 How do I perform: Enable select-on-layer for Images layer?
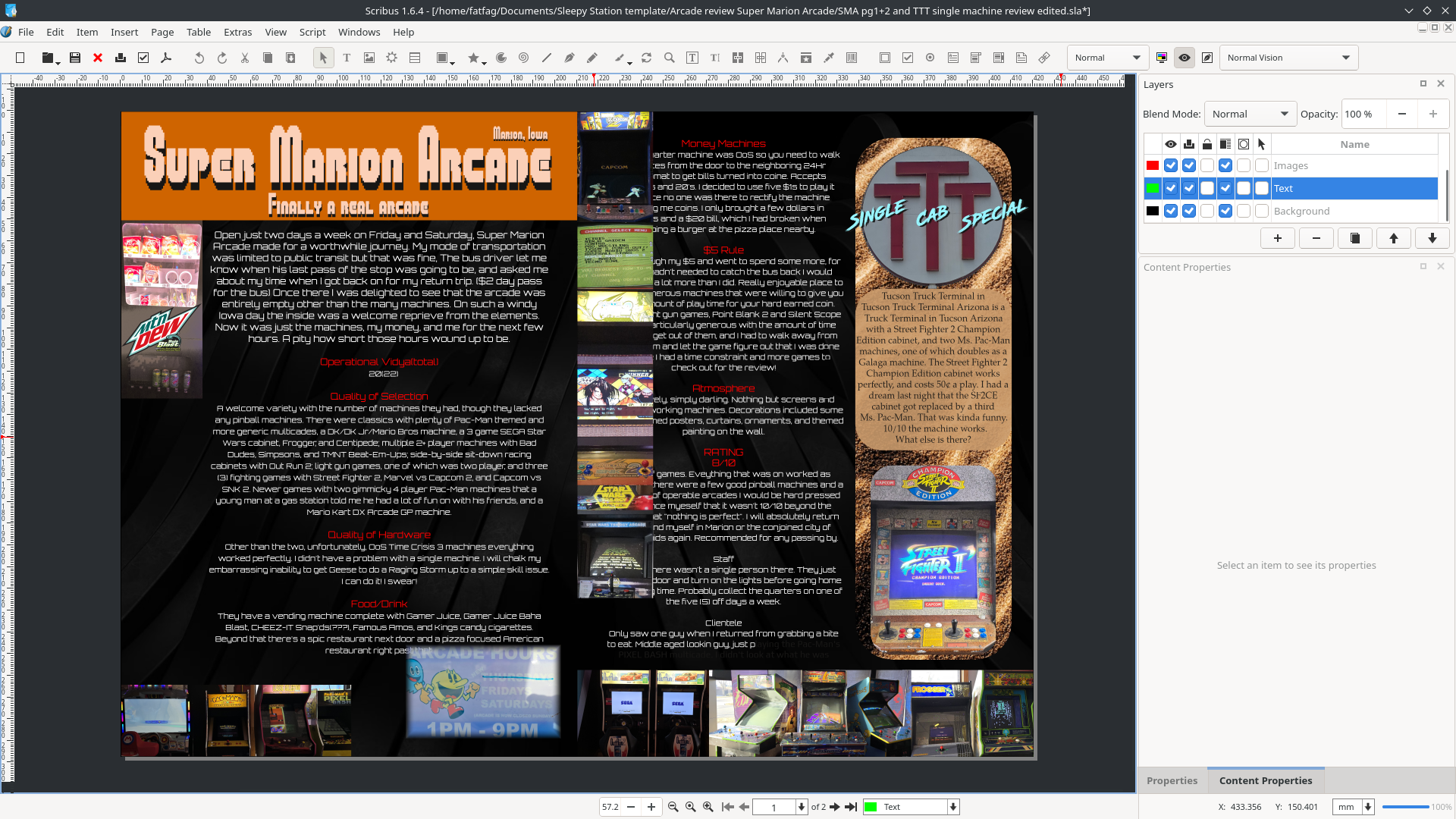pos(1262,165)
